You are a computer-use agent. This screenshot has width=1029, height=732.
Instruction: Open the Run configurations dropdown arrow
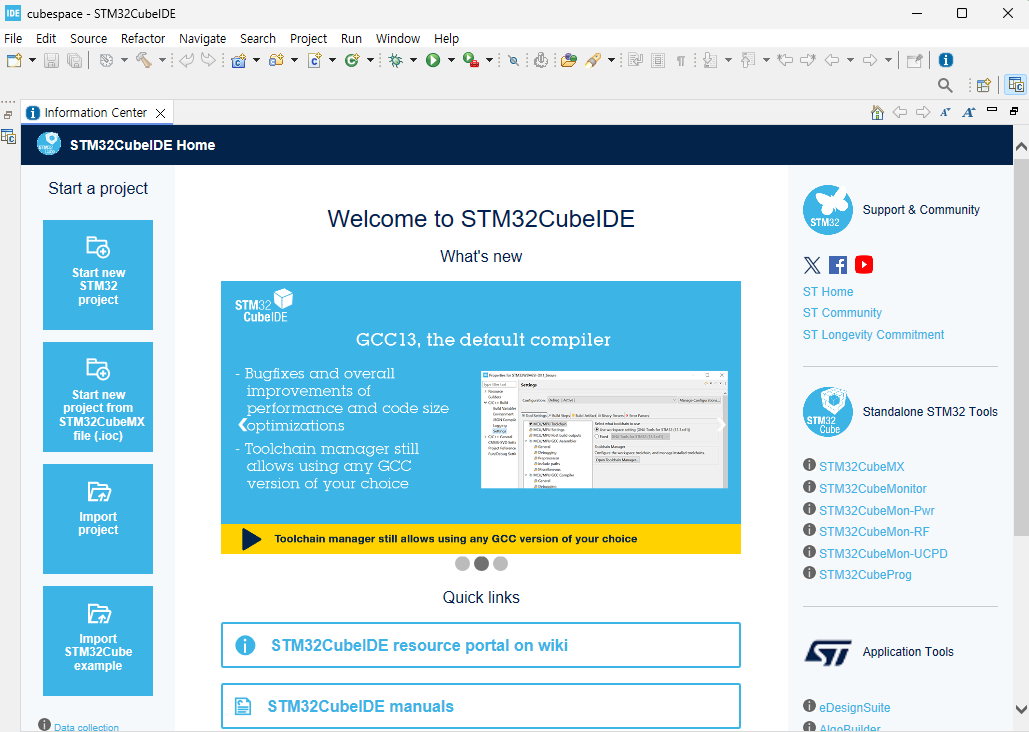click(451, 60)
